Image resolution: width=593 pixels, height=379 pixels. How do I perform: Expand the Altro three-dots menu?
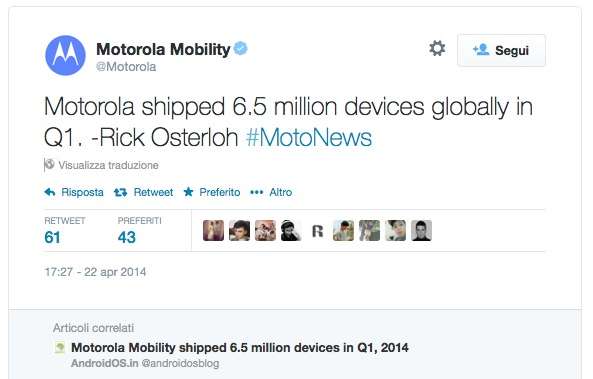(256, 193)
